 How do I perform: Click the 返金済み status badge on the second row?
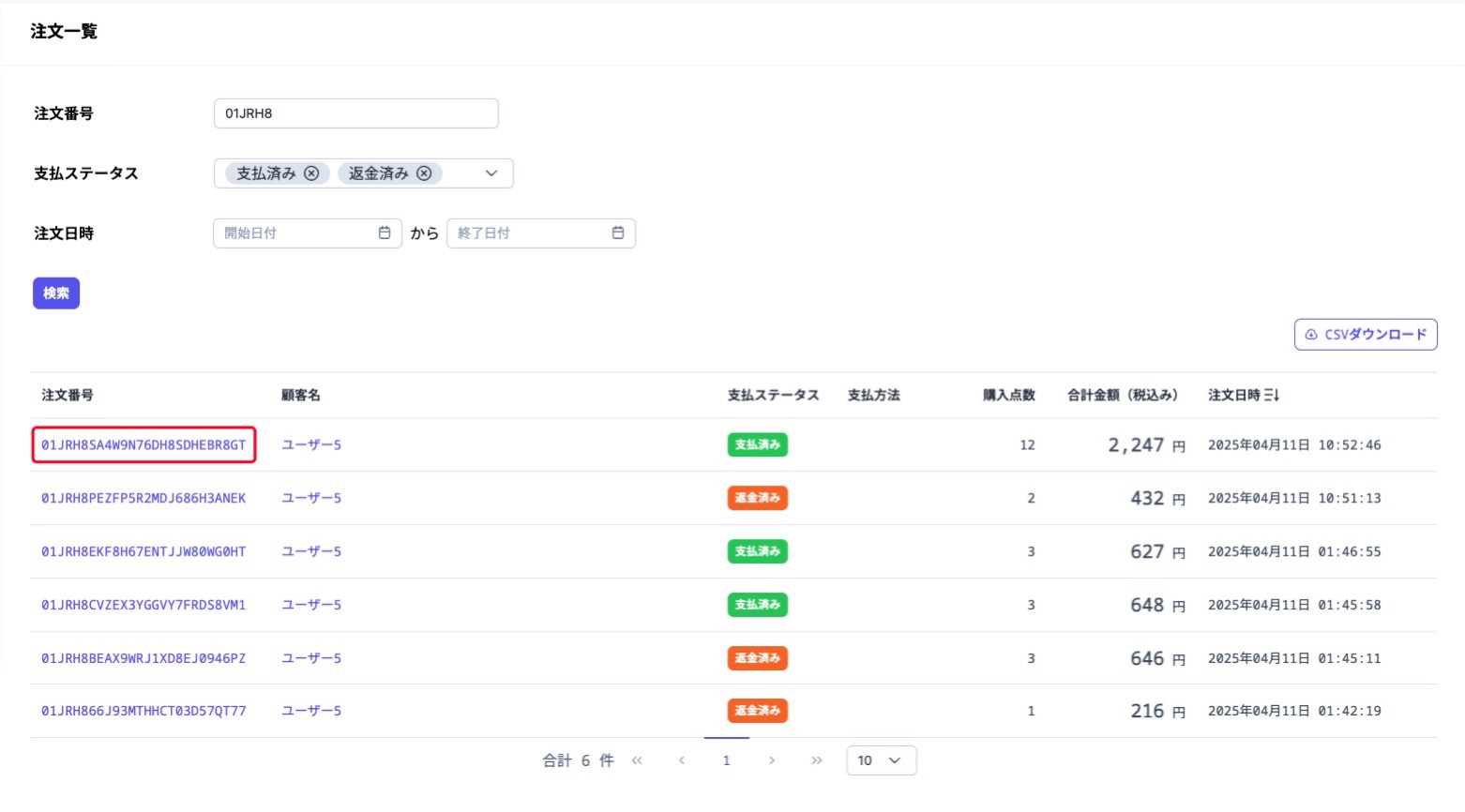(x=758, y=498)
